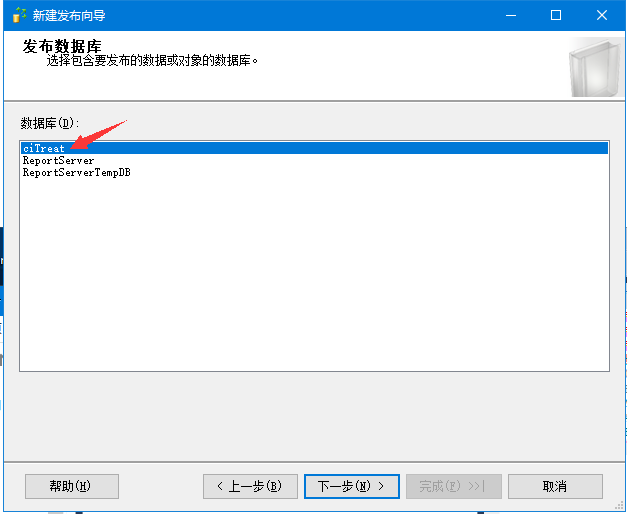Screen dimensions: 627x514
Task: Select the ReportServer database
Action: (314, 160)
